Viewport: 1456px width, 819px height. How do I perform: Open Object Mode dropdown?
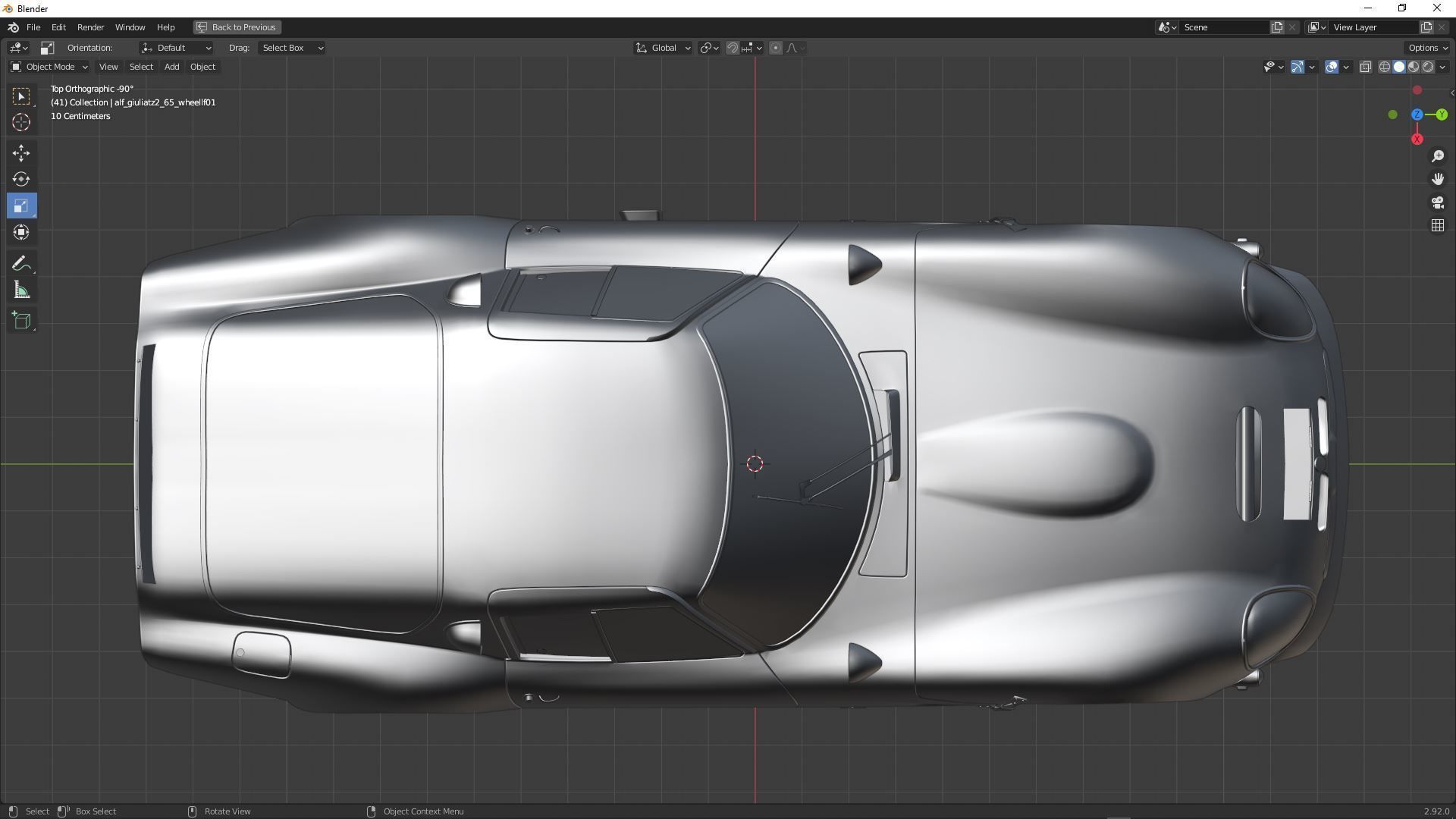click(x=49, y=67)
